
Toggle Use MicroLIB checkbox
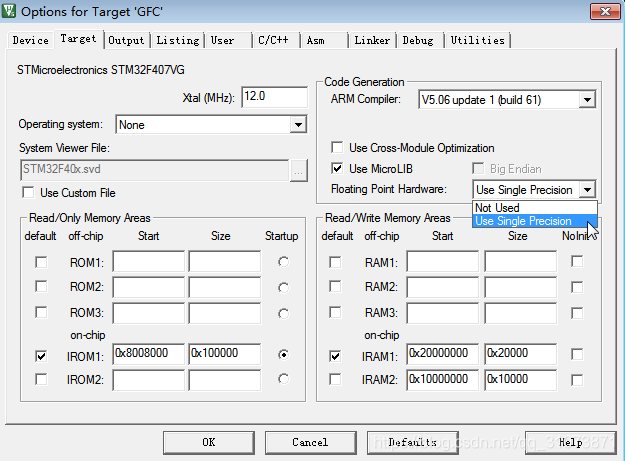tap(337, 168)
